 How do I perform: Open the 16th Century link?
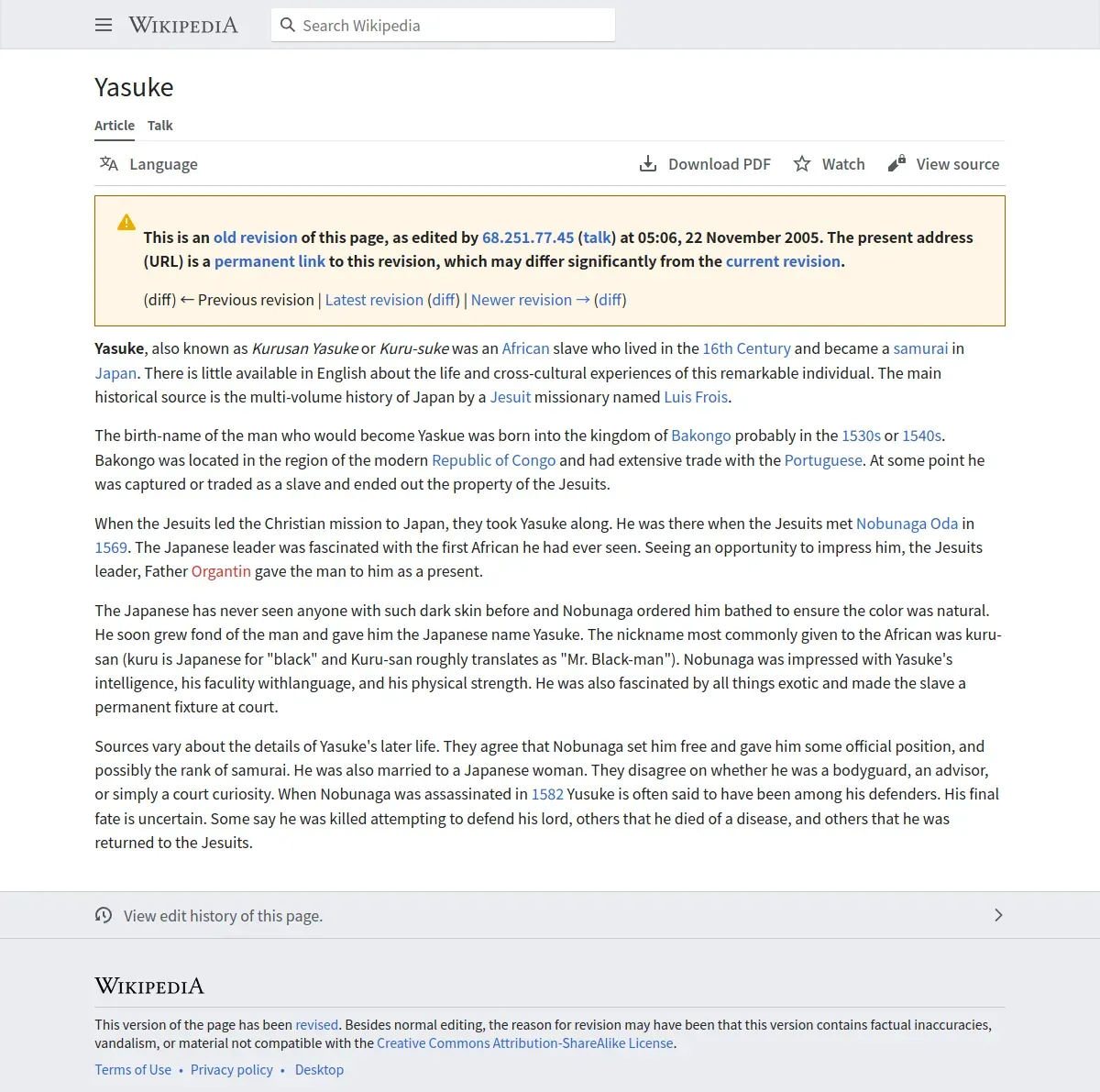pos(747,348)
